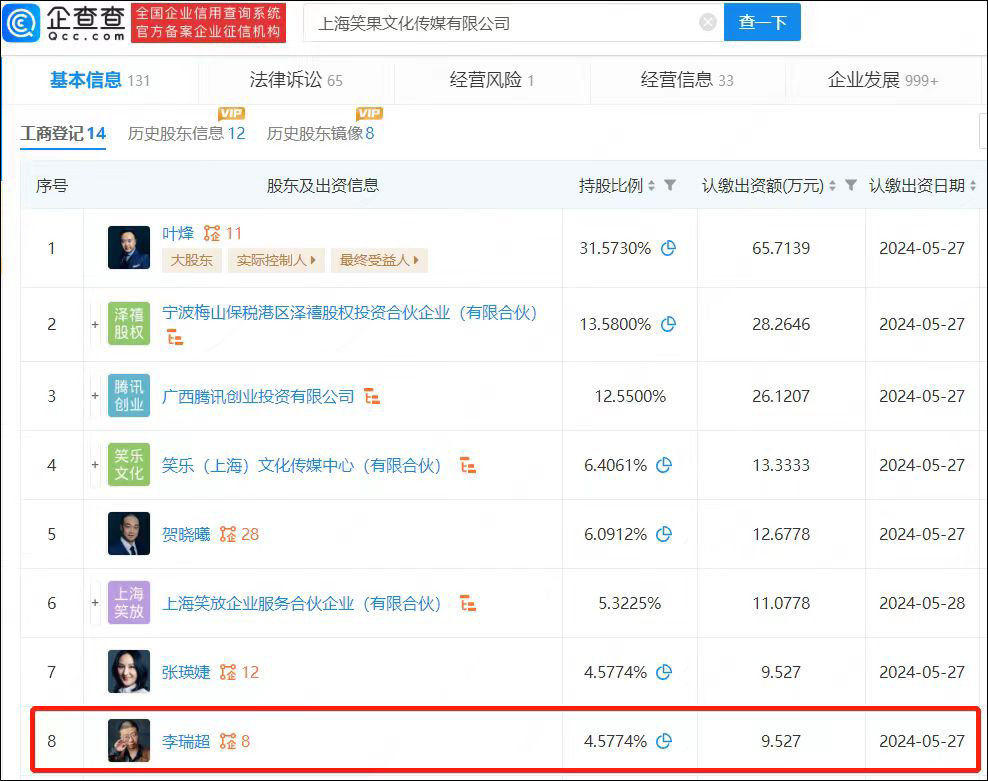Open the 企业发展 tab
The width and height of the screenshot is (988, 781).
[882, 80]
